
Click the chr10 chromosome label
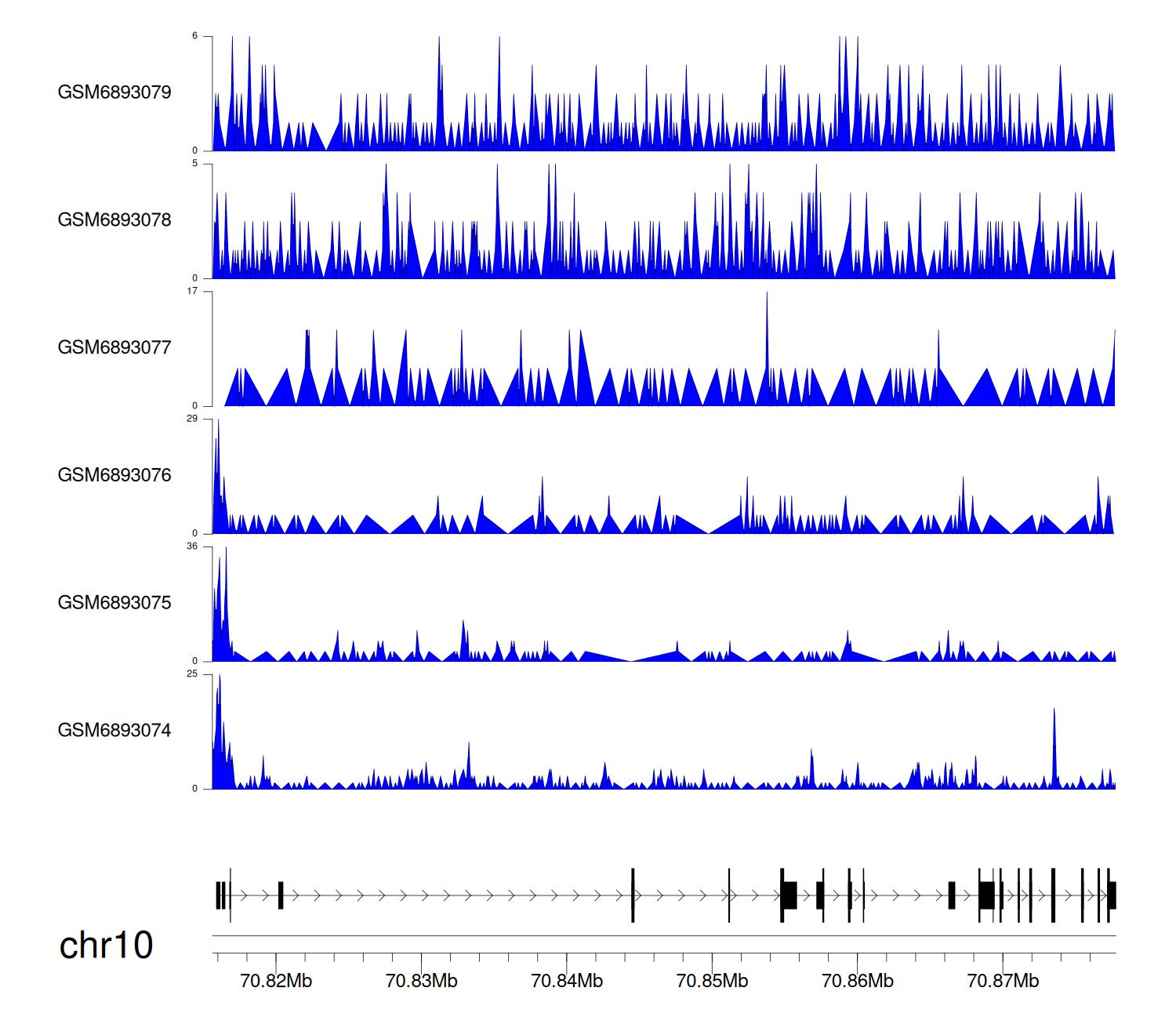click(x=106, y=946)
